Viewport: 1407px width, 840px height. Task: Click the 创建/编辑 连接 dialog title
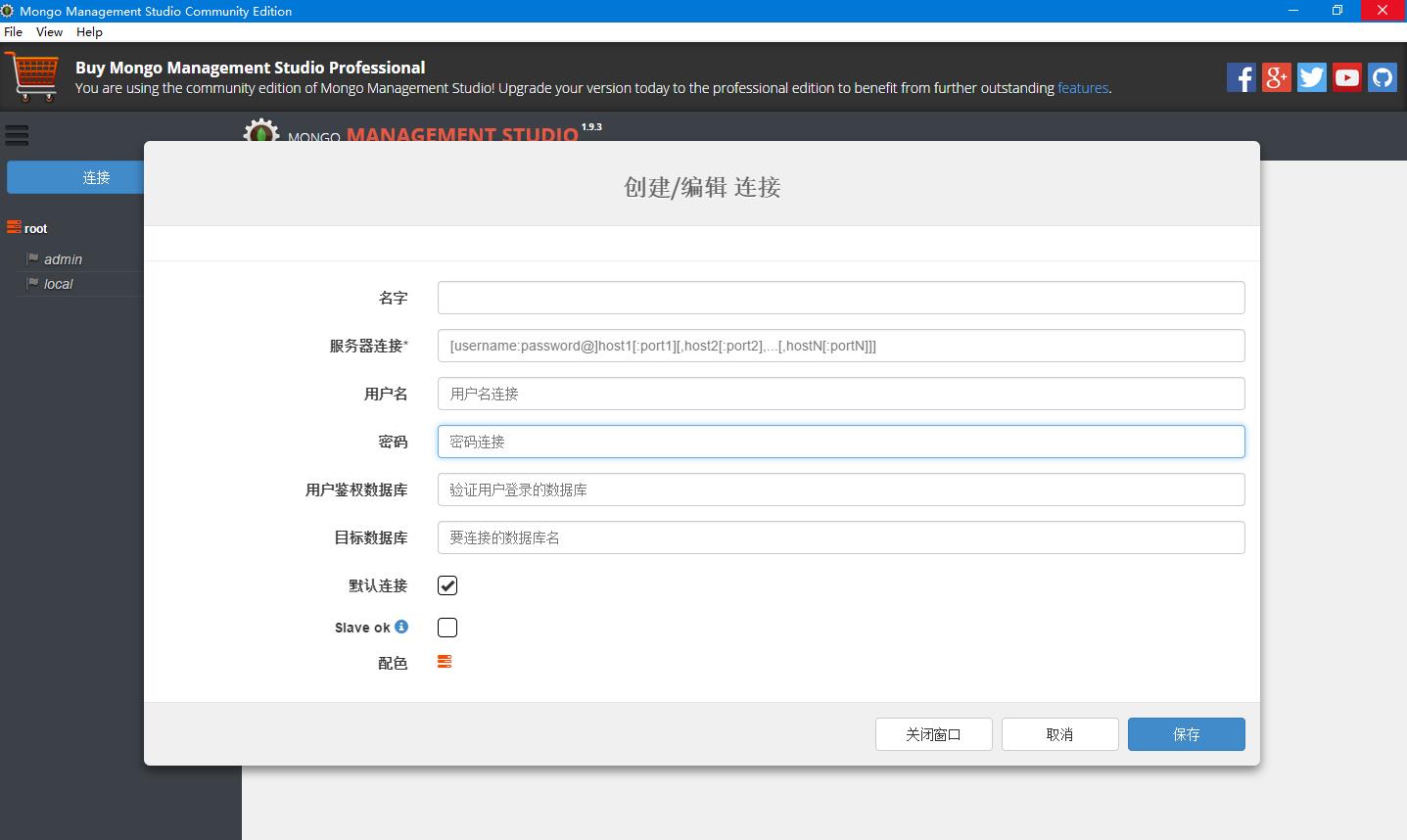pos(702,187)
